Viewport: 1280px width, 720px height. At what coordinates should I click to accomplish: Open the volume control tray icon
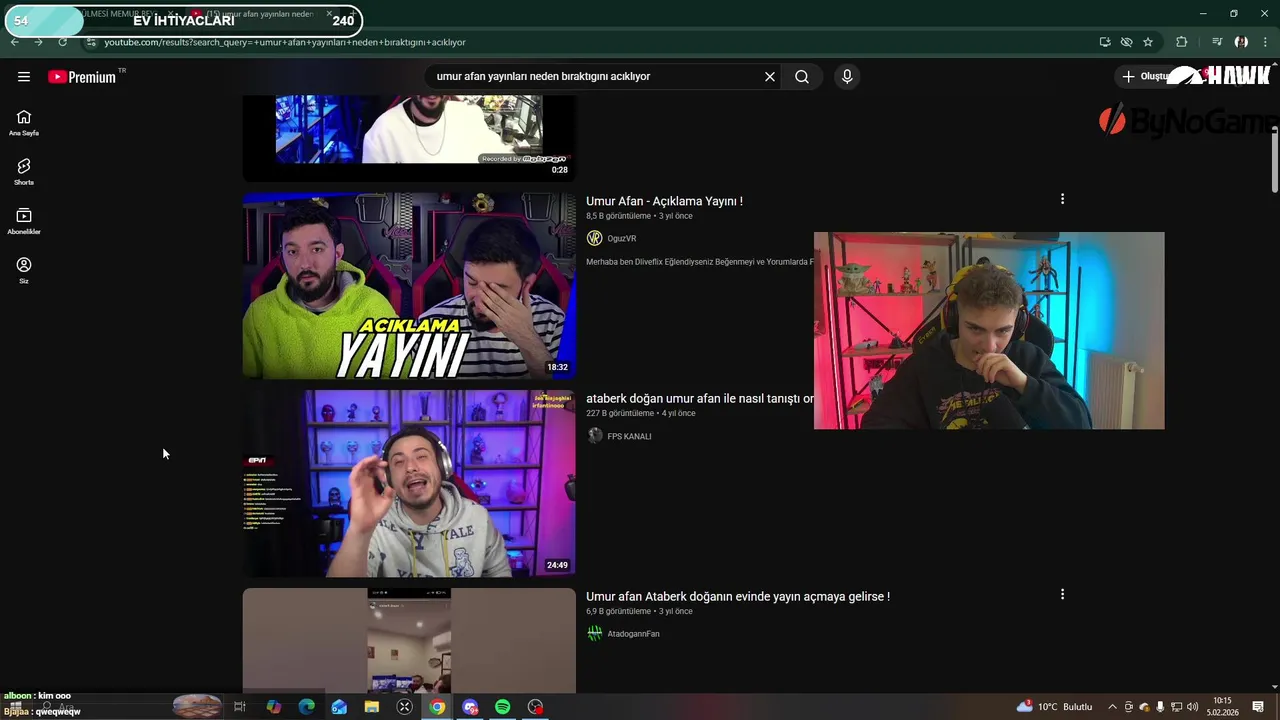pos(1192,707)
